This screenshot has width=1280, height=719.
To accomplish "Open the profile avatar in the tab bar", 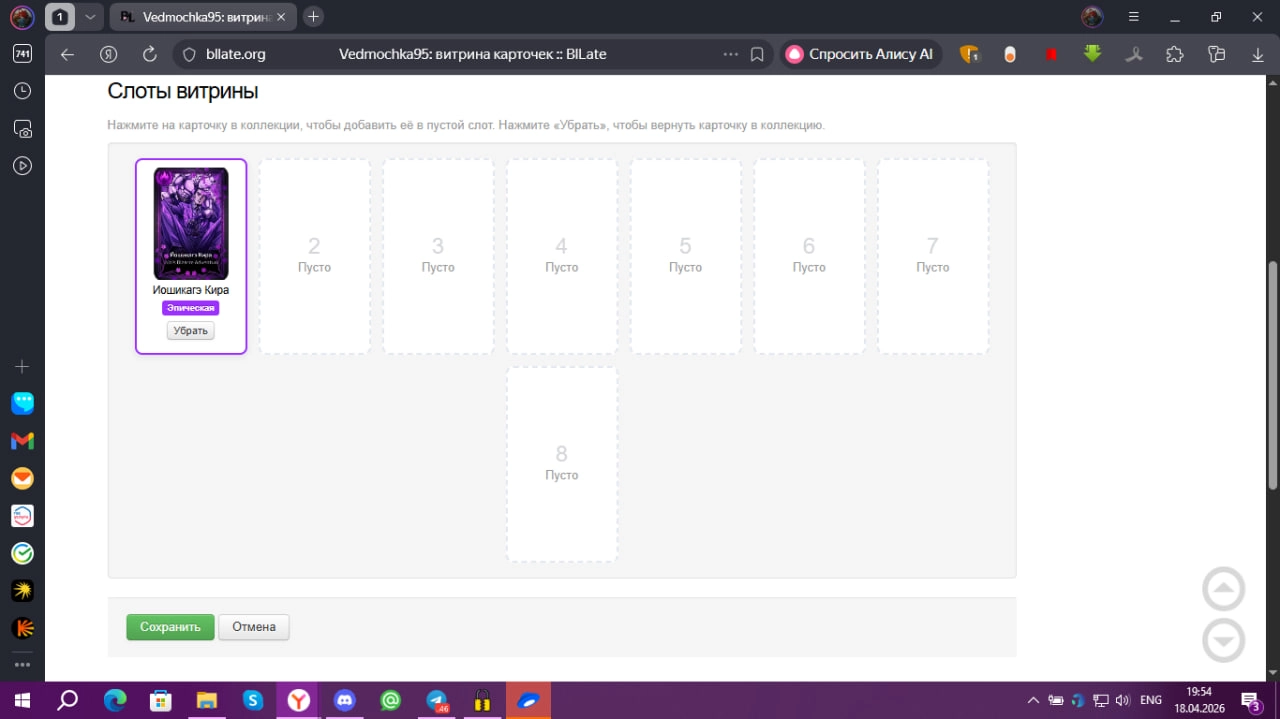I will 22,17.
